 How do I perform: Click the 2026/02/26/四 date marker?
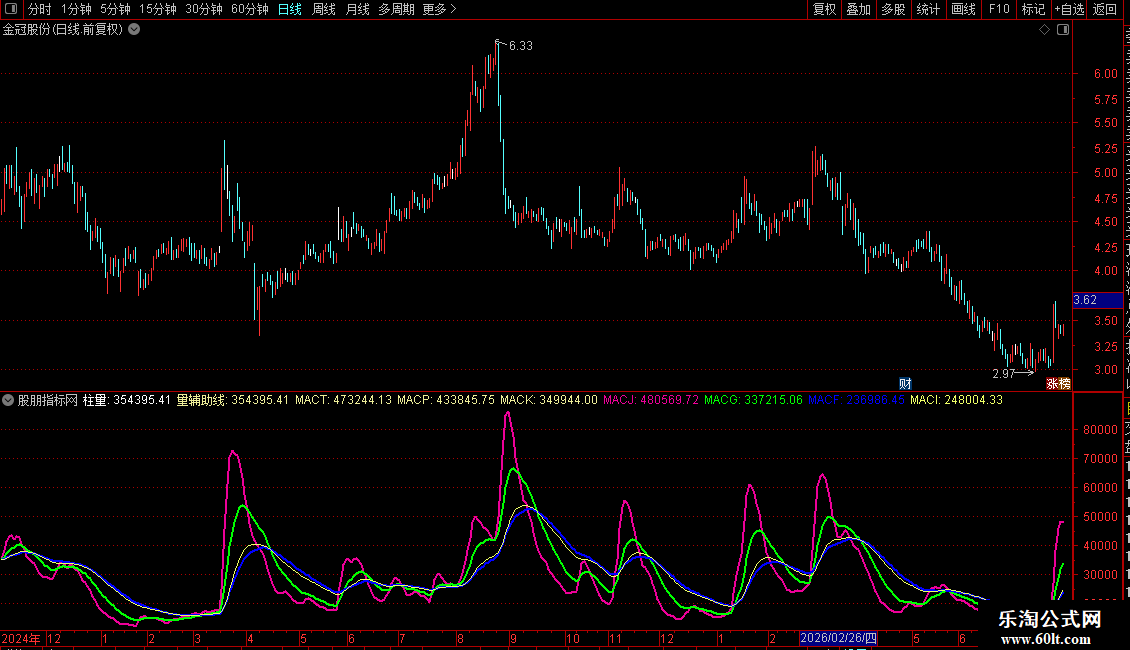coord(839,638)
